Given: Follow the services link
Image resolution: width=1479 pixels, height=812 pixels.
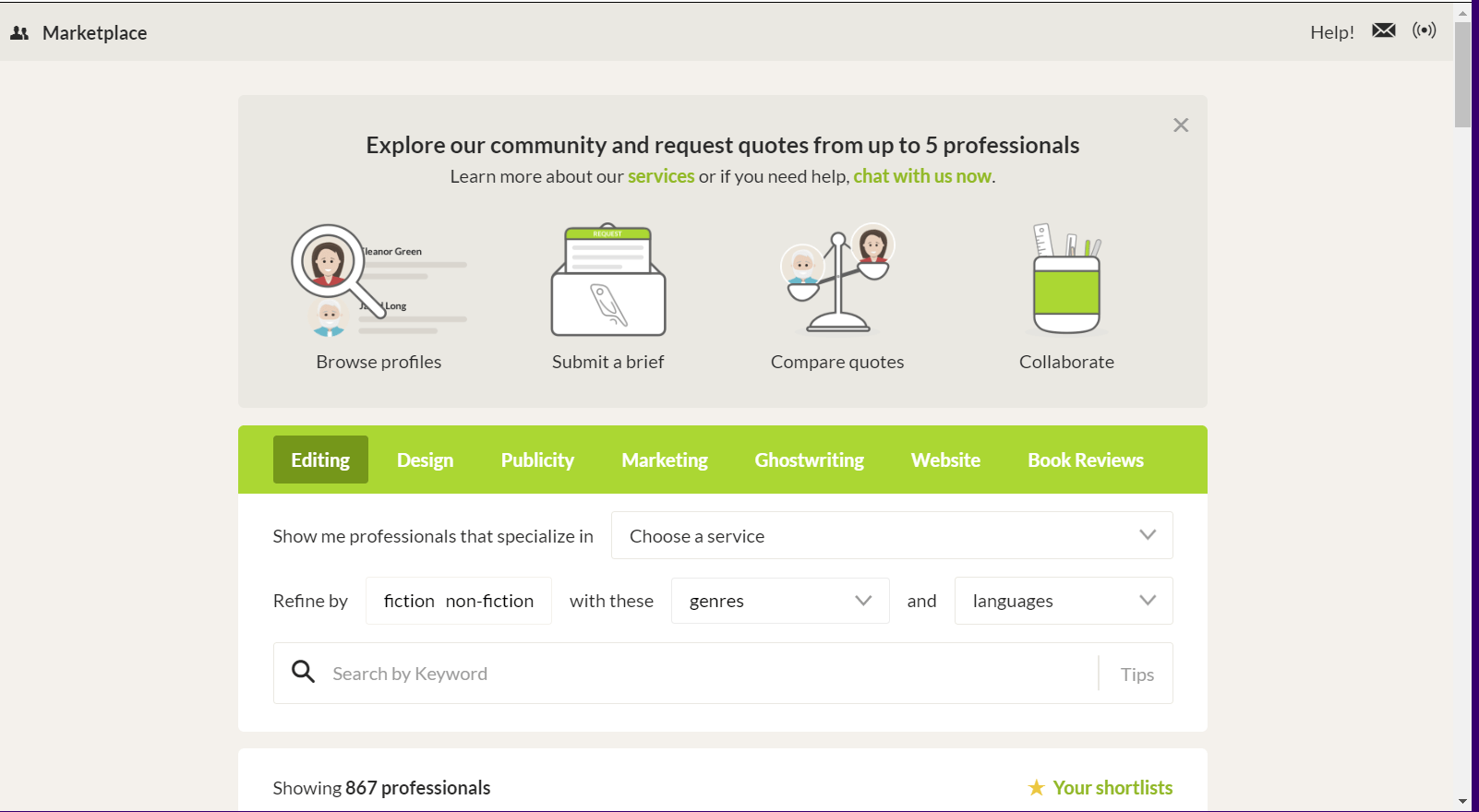Looking at the screenshot, I should point(661,176).
